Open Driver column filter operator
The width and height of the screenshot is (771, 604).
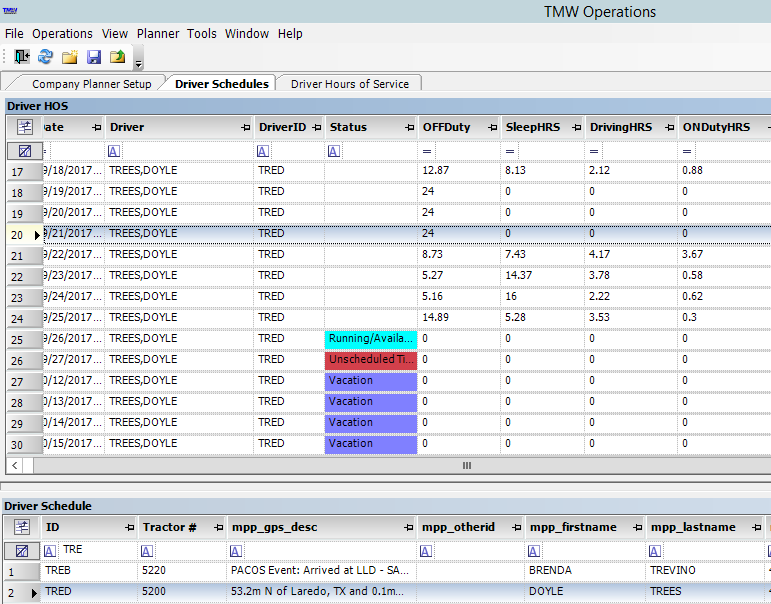click(x=114, y=151)
